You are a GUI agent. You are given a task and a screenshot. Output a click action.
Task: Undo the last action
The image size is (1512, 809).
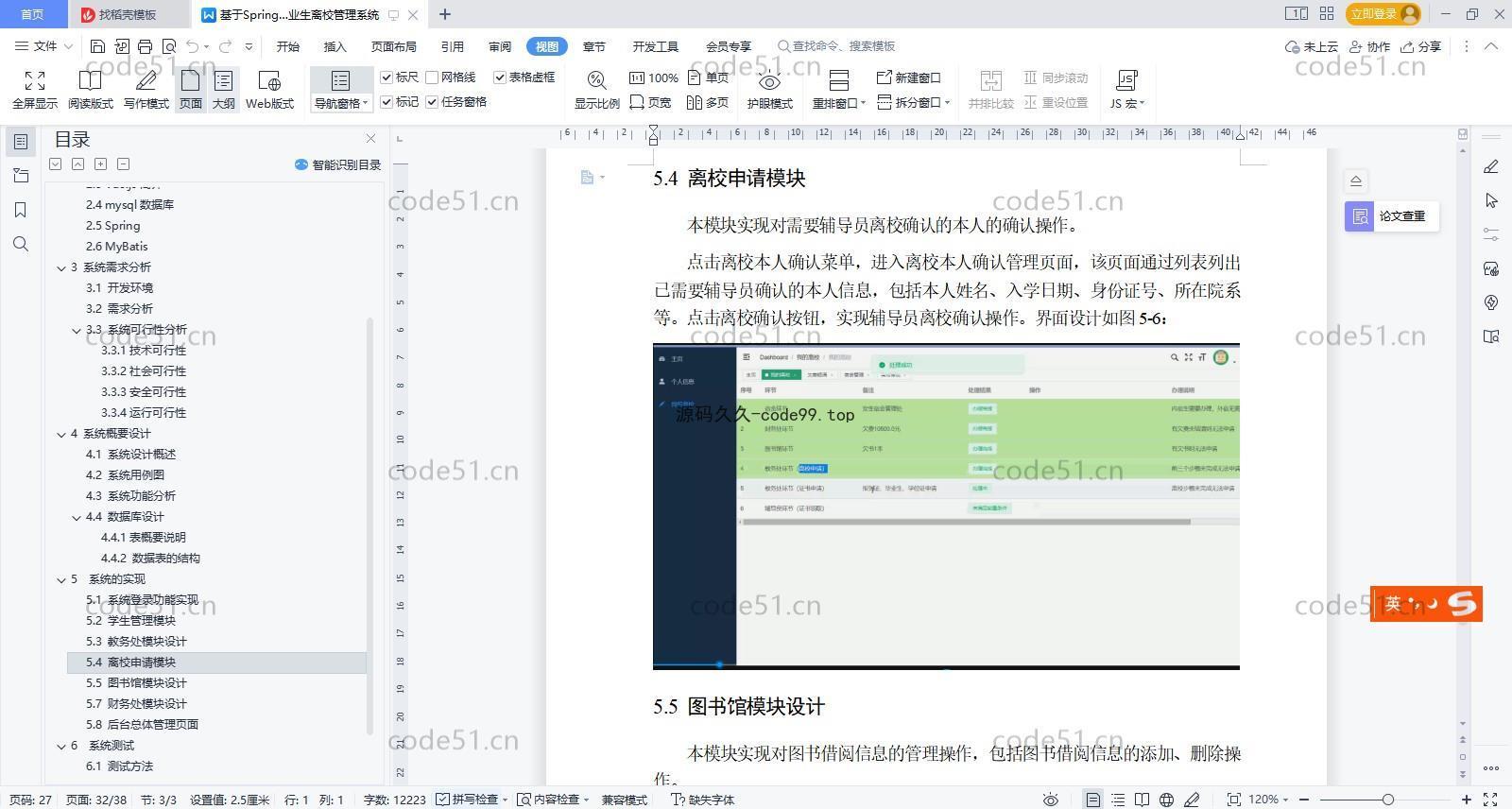(193, 46)
